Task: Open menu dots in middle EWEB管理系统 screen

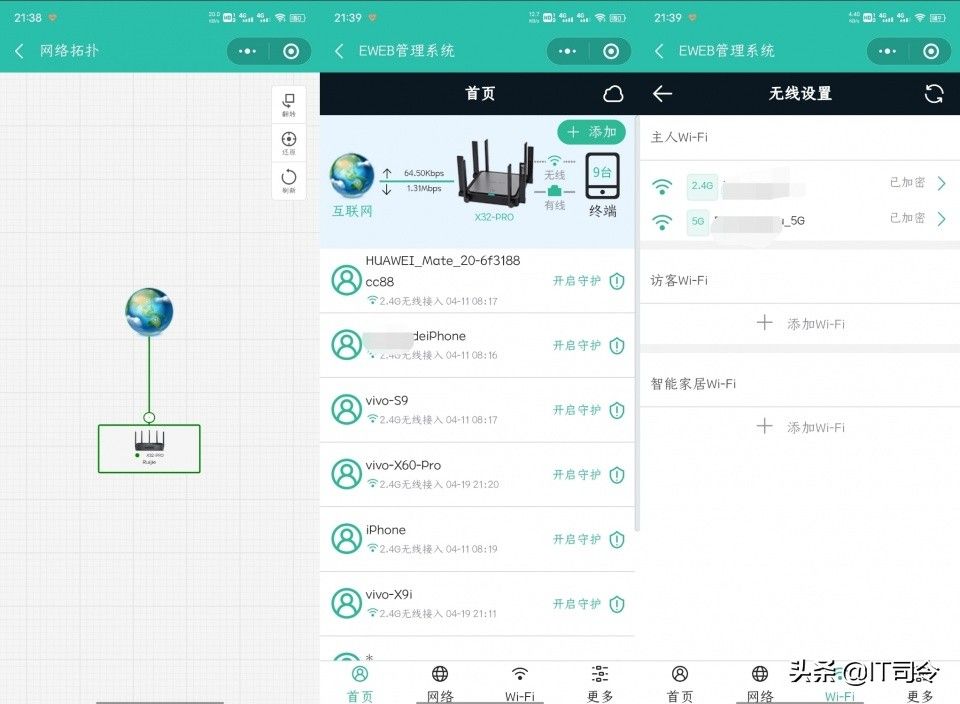Action: (x=568, y=51)
